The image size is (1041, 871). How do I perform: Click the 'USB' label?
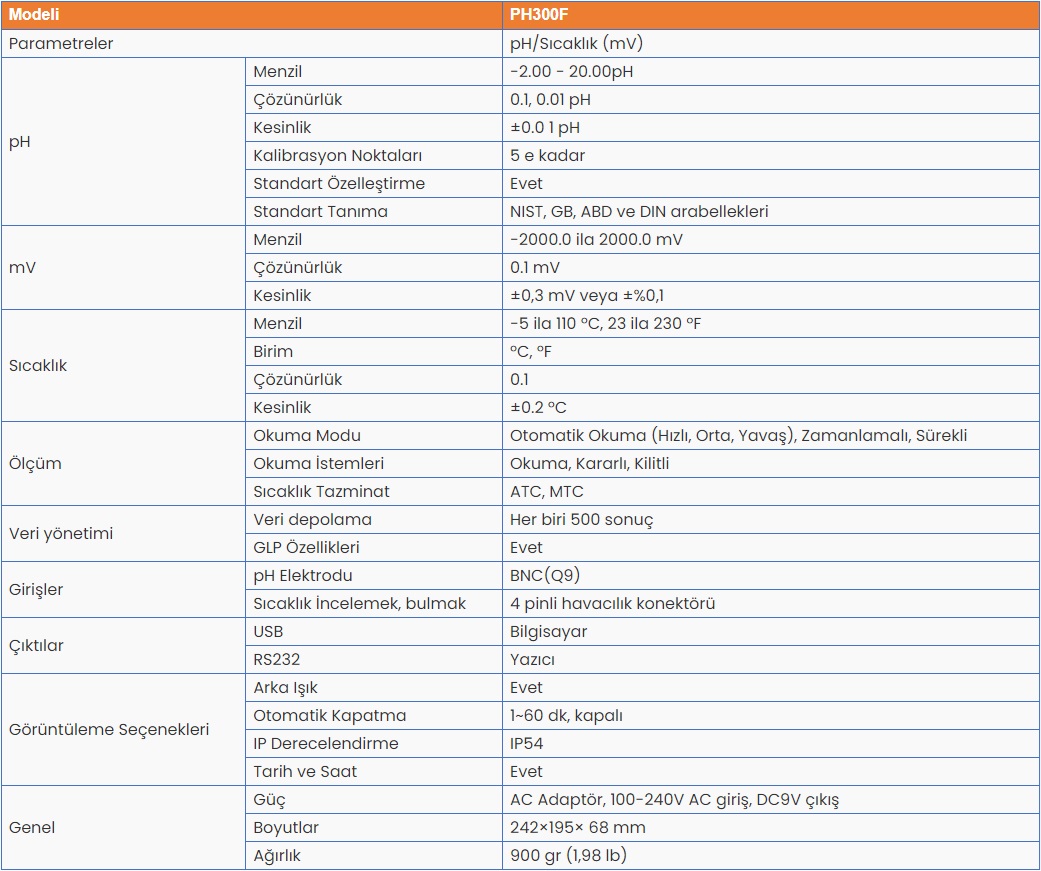point(268,632)
